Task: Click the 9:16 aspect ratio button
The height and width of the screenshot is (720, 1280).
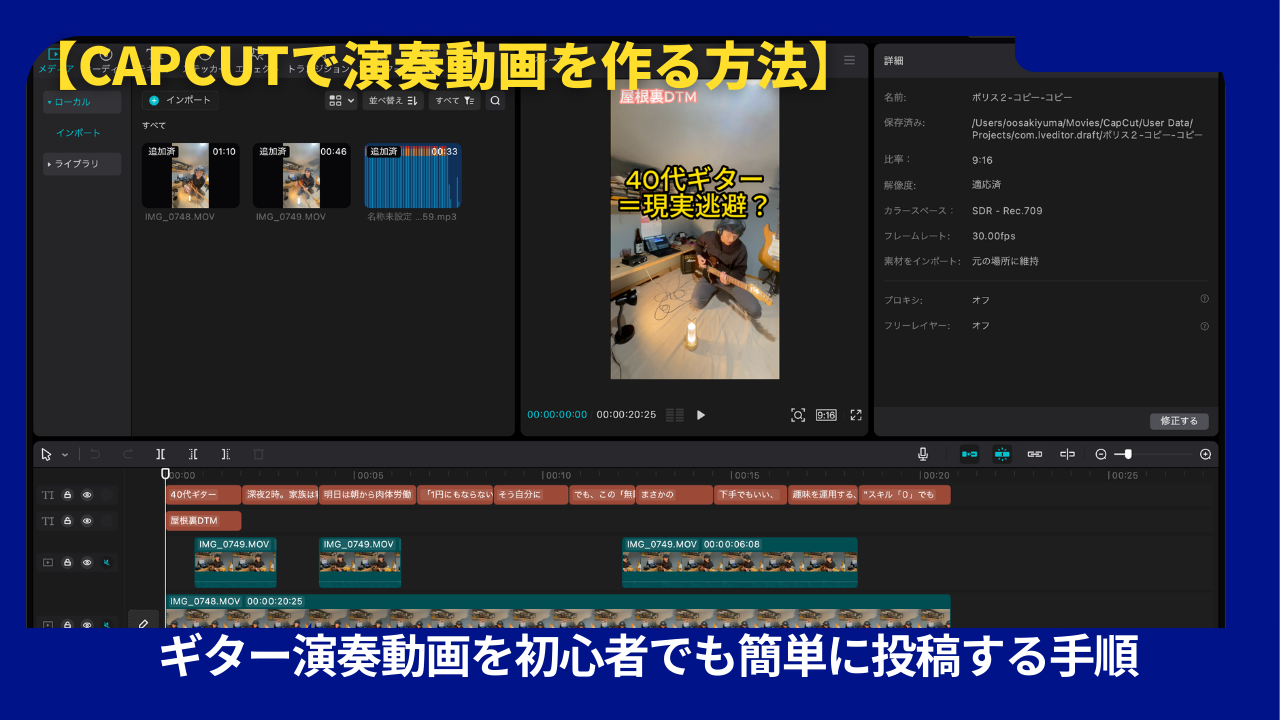Action: pos(826,415)
